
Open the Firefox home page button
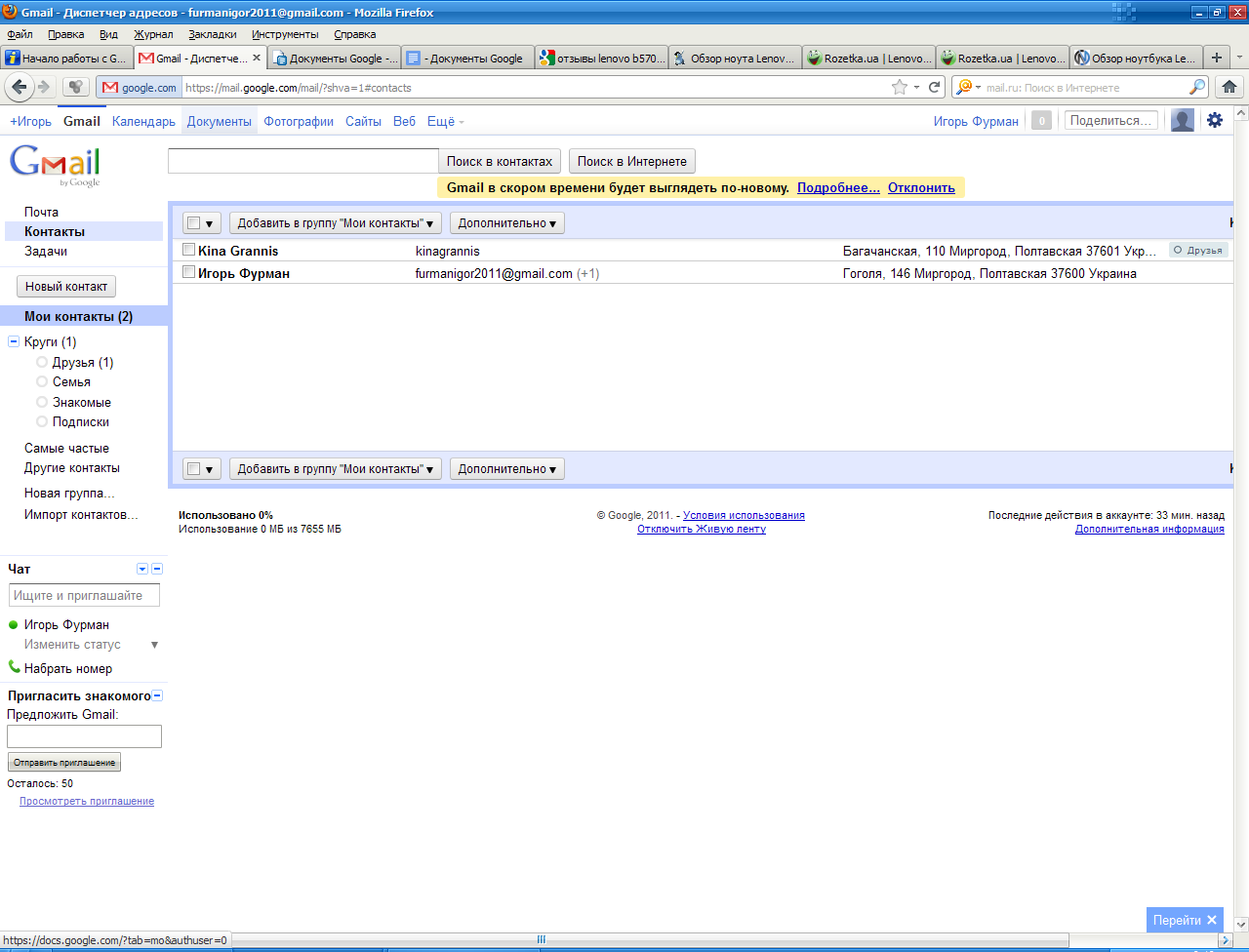1230,87
